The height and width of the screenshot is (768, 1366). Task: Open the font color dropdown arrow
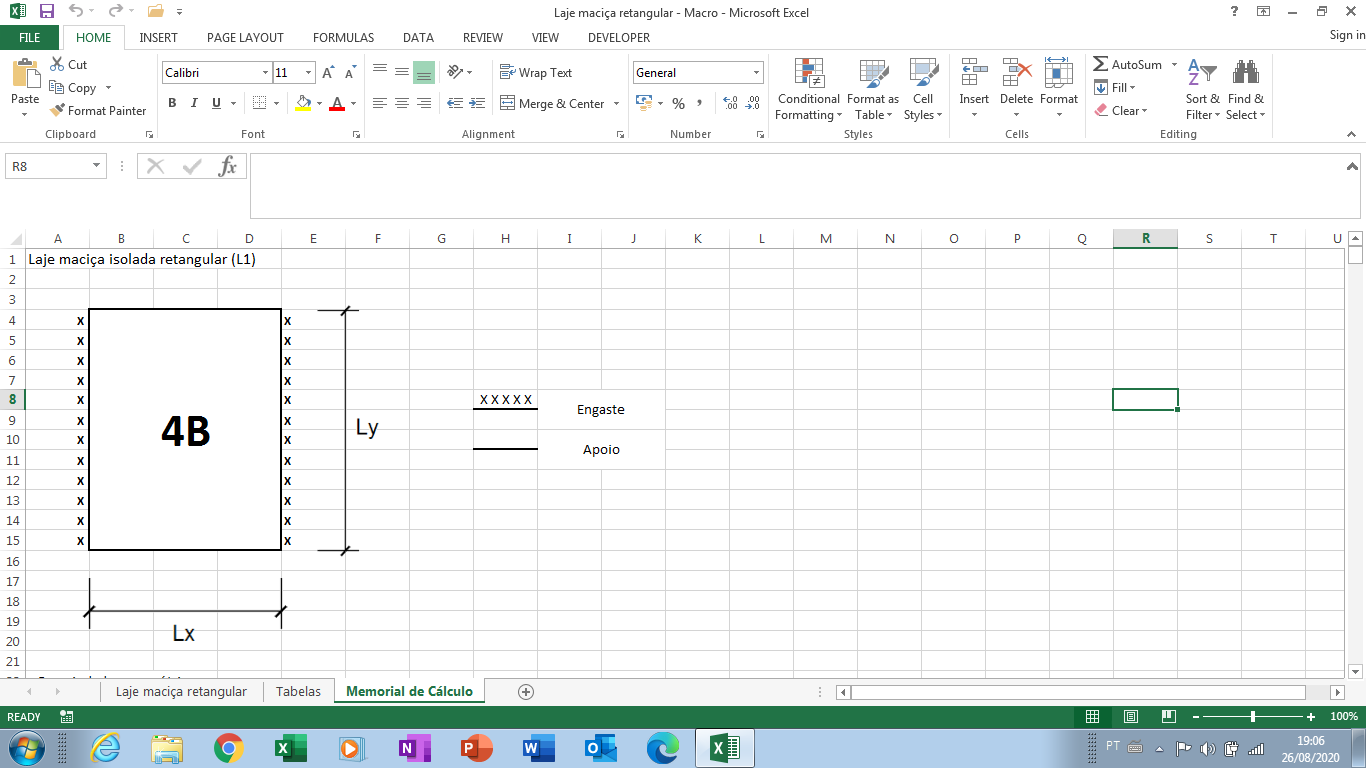point(353,103)
